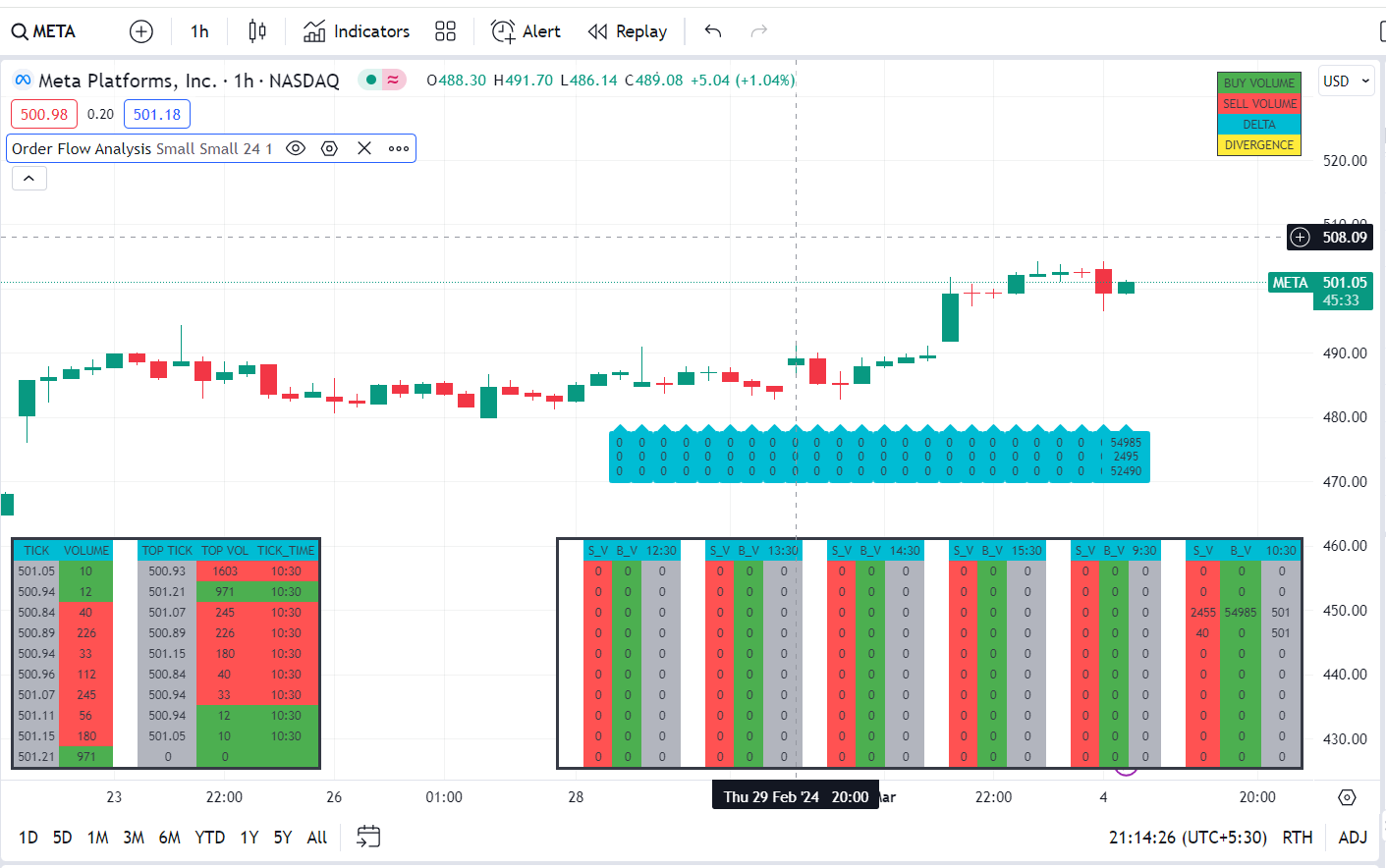Screen dimensions: 1386x868
Task: Select the 1Y time range
Action: coord(249,838)
